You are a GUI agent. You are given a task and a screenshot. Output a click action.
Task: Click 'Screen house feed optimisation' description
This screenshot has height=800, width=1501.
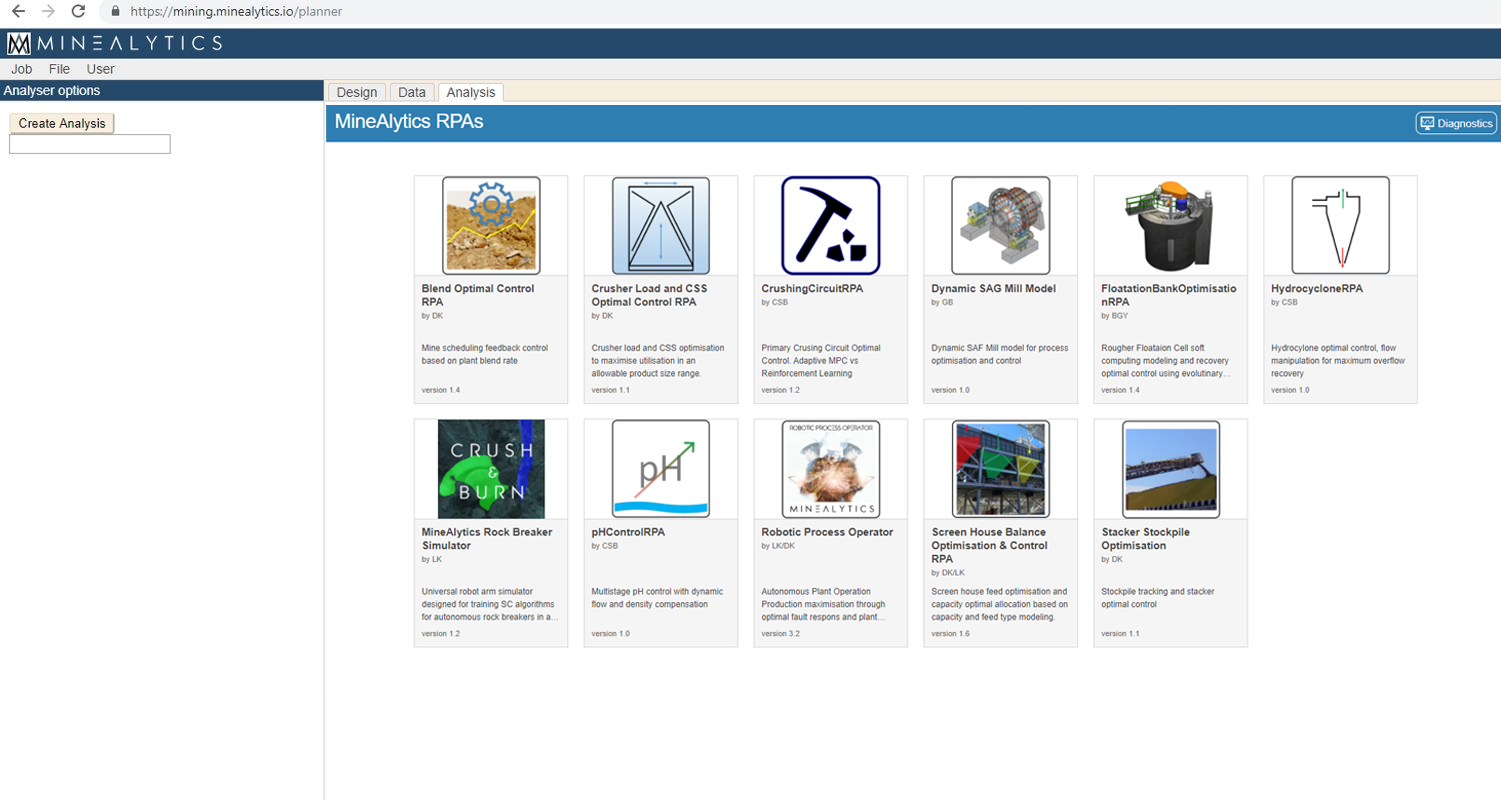tap(1000, 603)
